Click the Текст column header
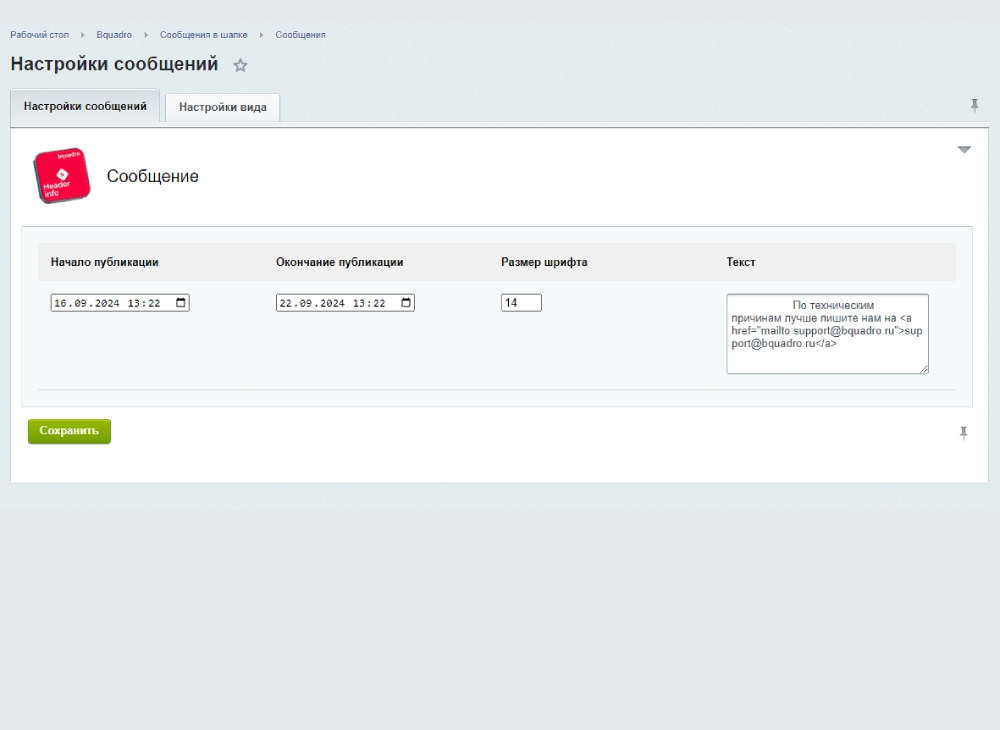The width and height of the screenshot is (1000, 730). [x=740, y=262]
